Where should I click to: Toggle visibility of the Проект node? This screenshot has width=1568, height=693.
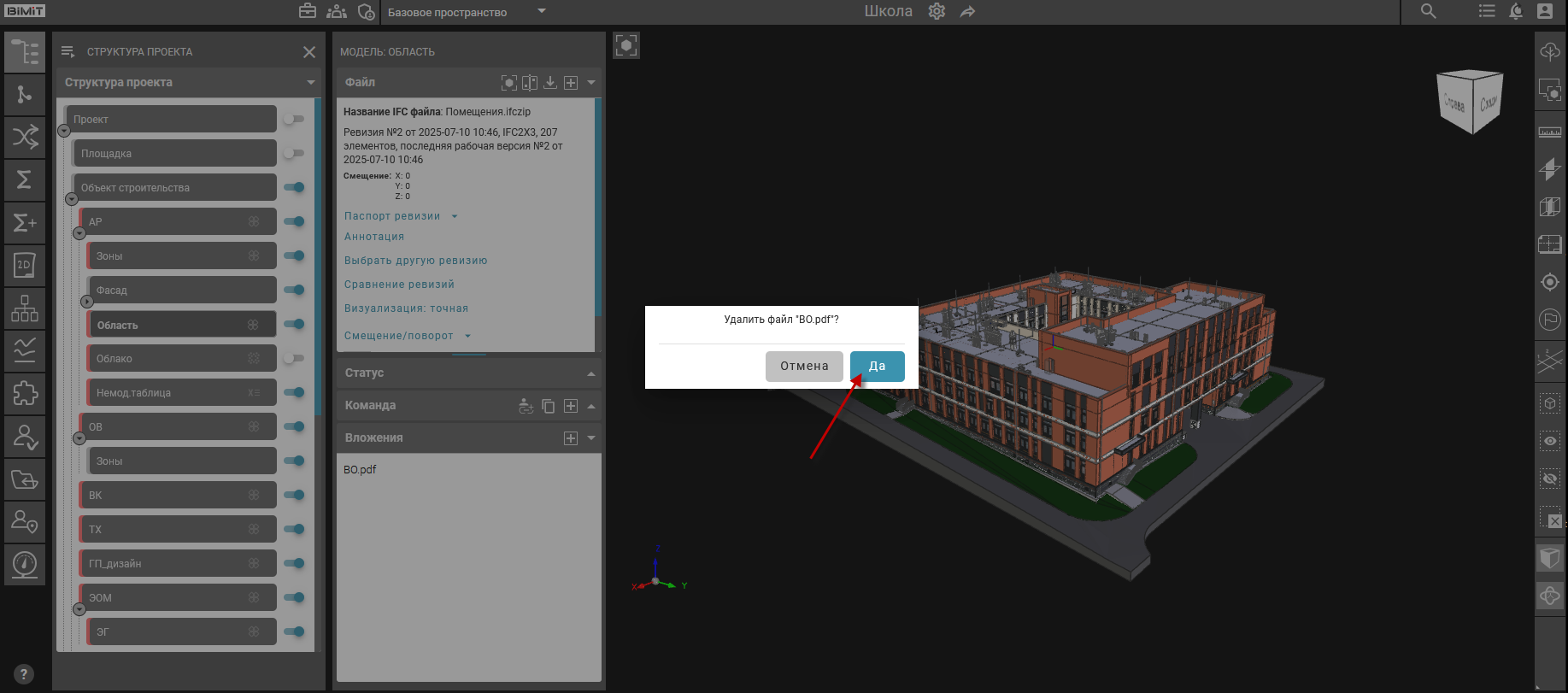pos(293,119)
